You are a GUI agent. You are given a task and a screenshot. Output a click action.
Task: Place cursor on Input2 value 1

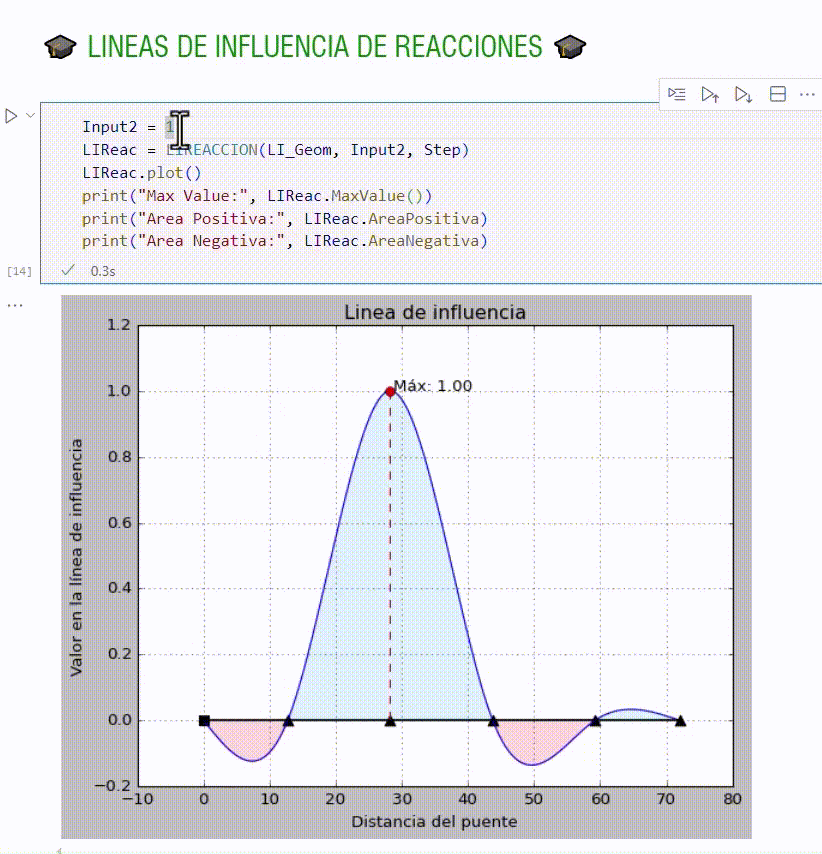170,127
